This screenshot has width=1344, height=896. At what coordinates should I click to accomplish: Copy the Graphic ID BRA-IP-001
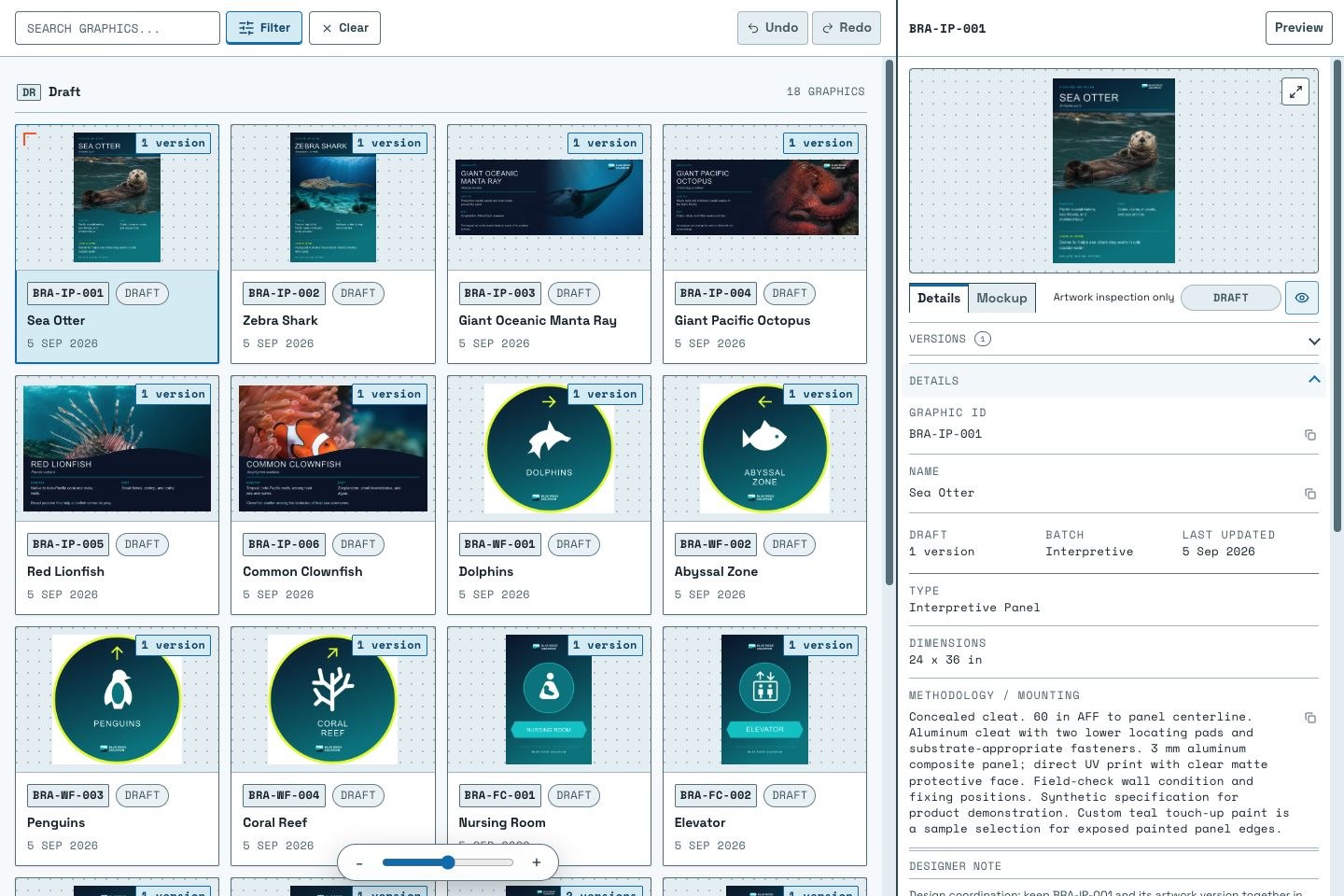[1310, 435]
